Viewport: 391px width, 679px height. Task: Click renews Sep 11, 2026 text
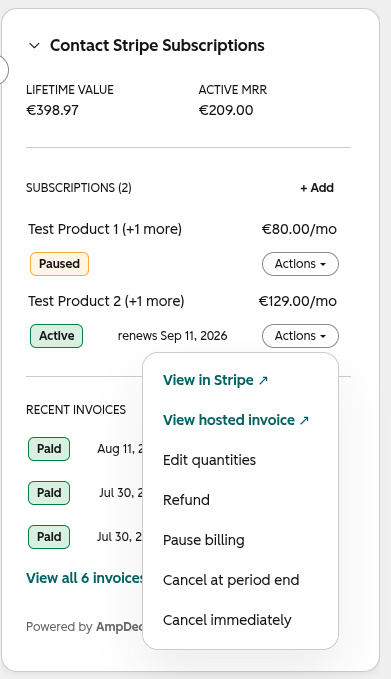point(172,336)
